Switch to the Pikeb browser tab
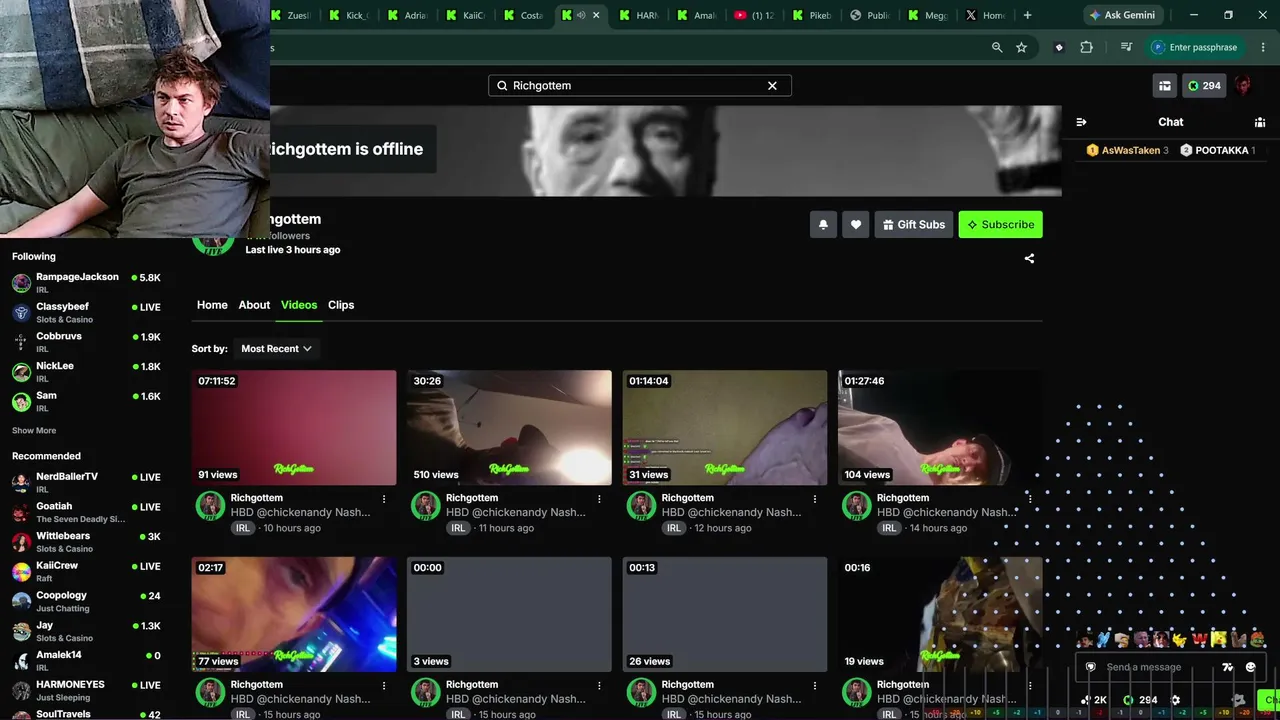The width and height of the screenshot is (1280, 720). pos(811,15)
